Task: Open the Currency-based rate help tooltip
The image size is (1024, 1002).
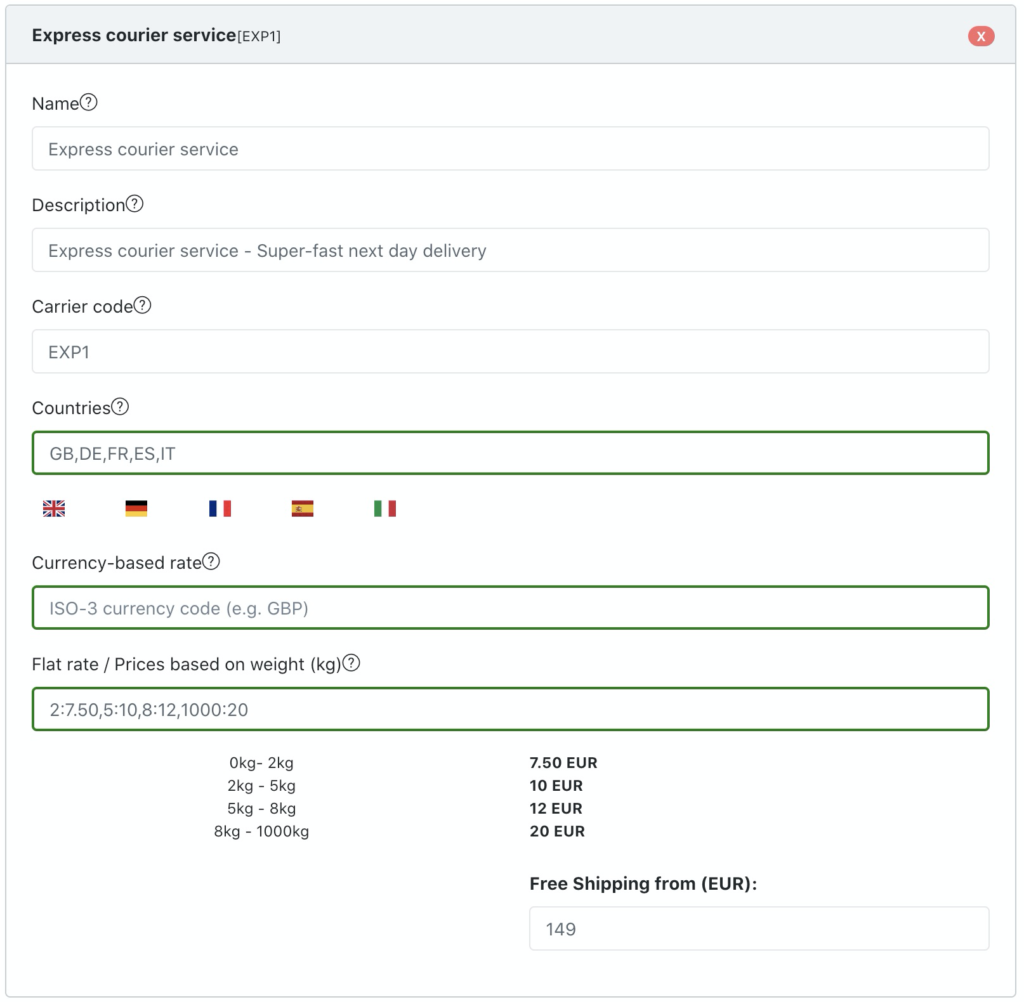Action: coord(211,562)
